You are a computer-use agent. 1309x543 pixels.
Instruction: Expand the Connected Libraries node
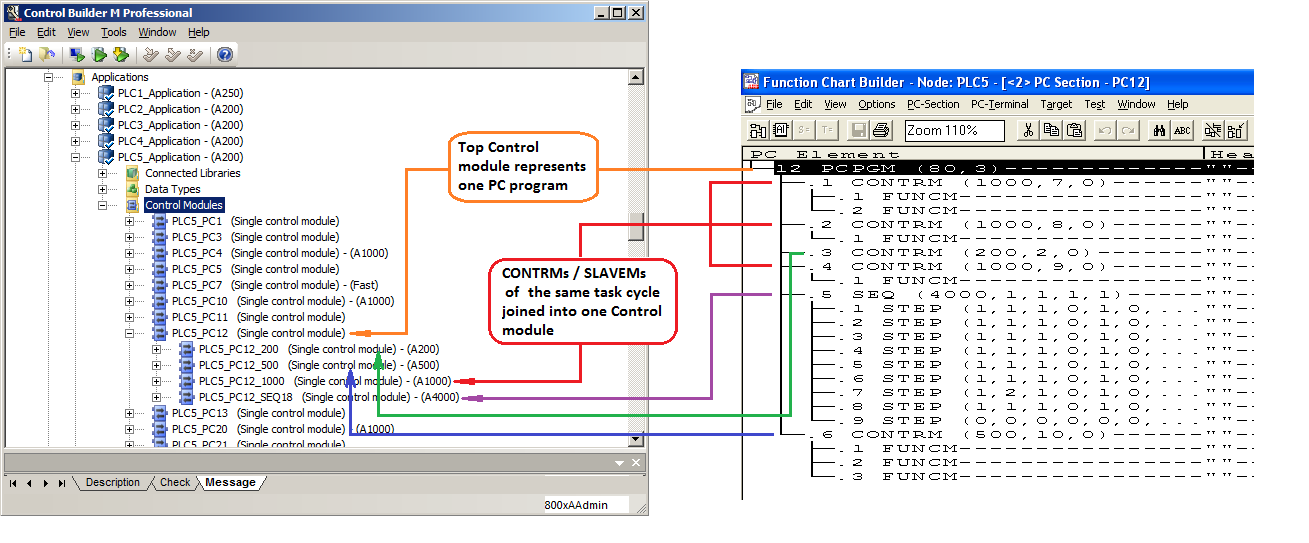103,173
